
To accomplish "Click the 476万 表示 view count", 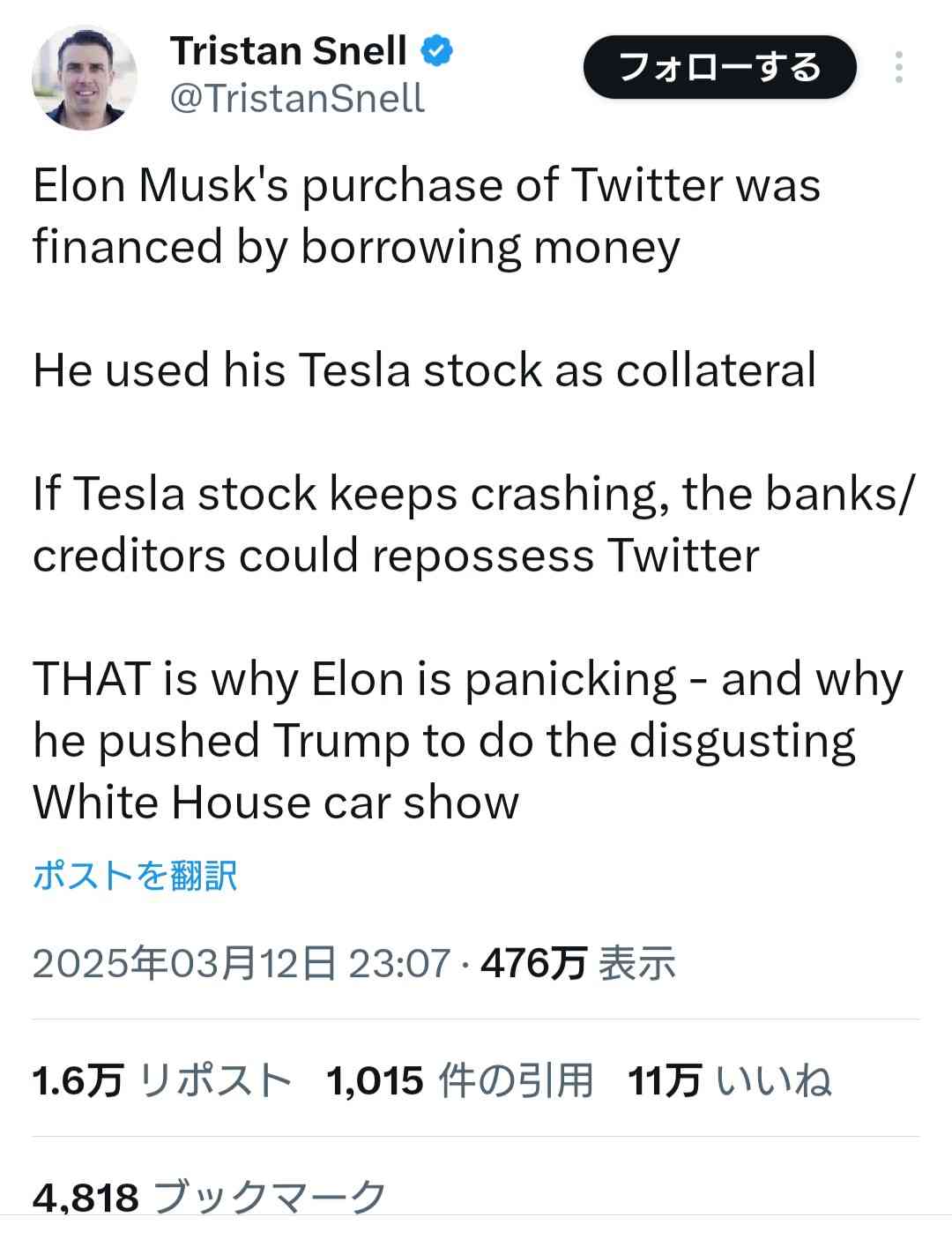I will pos(578,963).
